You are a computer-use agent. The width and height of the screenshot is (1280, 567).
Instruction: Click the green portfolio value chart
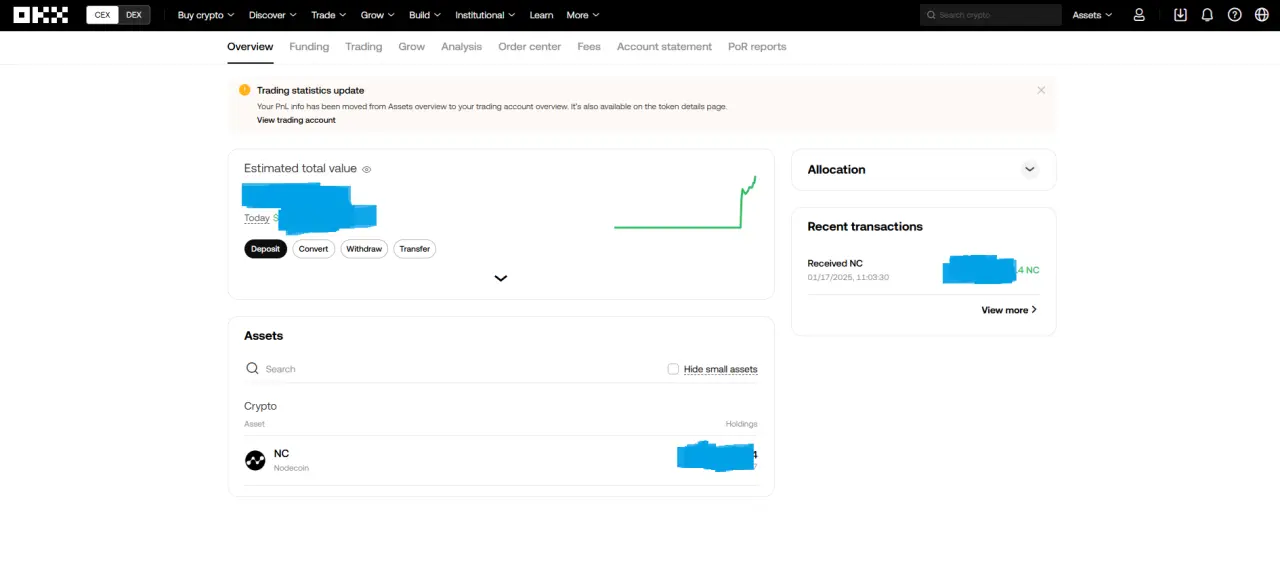685,203
